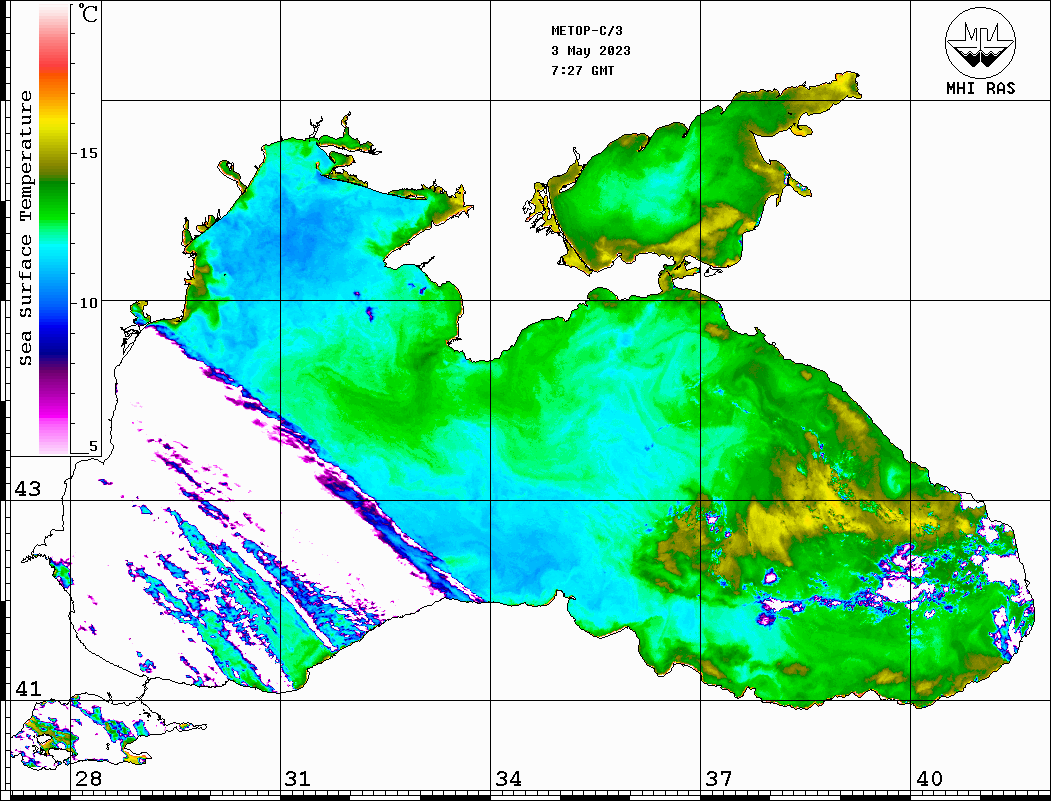The height and width of the screenshot is (801, 1051).
Task: Click the longitude label '37'
Action: [719, 779]
